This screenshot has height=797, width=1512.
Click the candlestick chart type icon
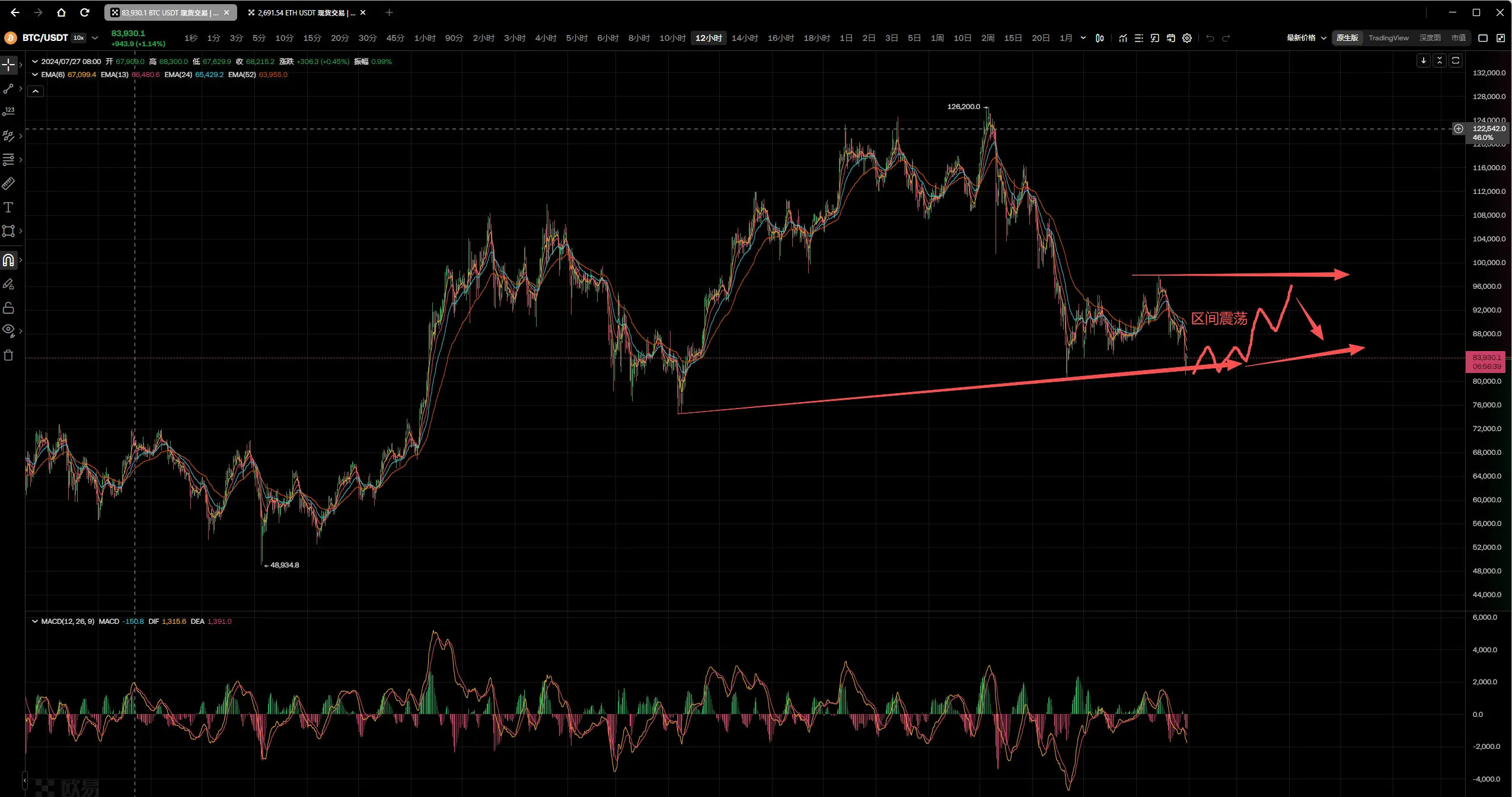1100,38
